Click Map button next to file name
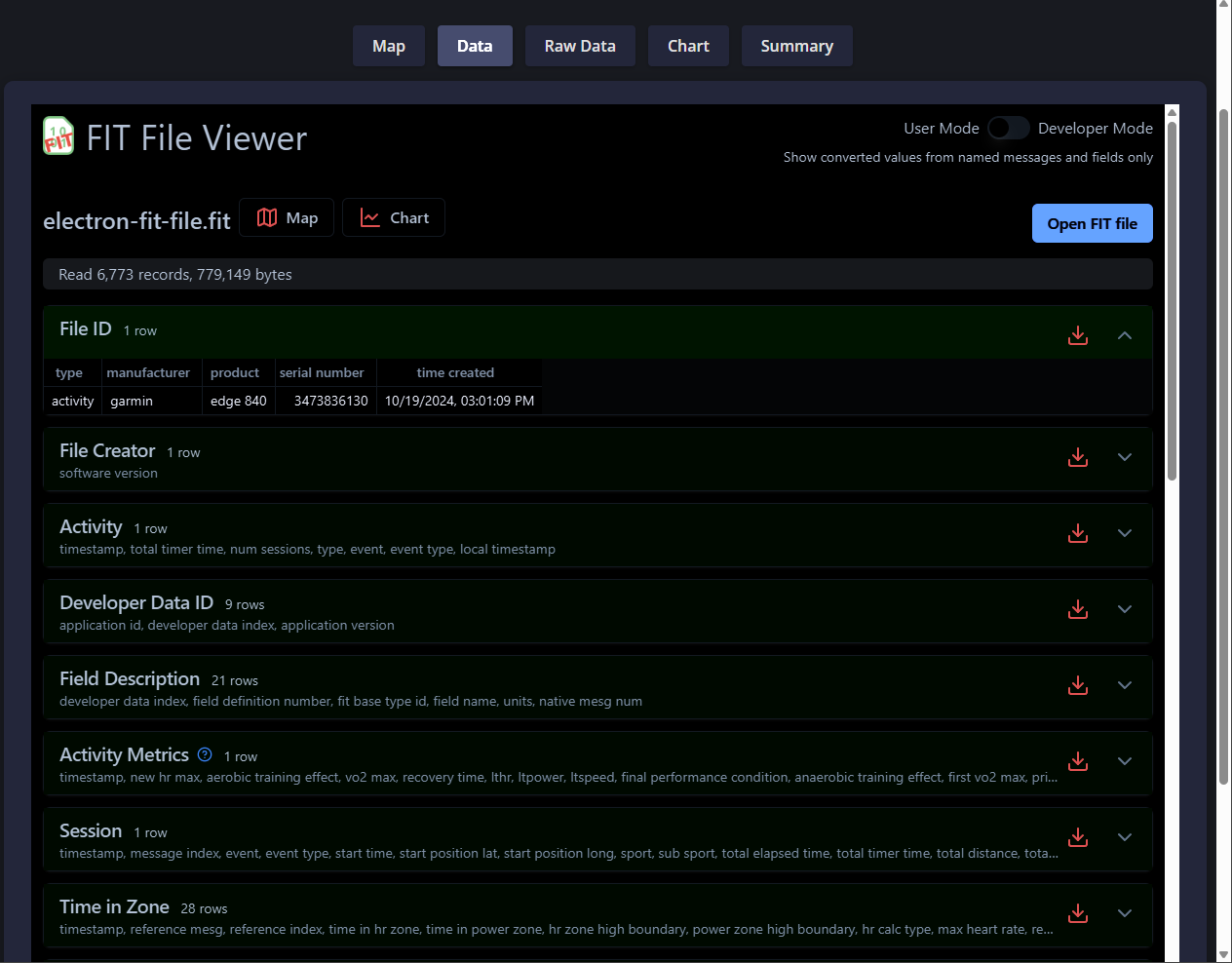The height and width of the screenshot is (963, 1232). tap(287, 218)
